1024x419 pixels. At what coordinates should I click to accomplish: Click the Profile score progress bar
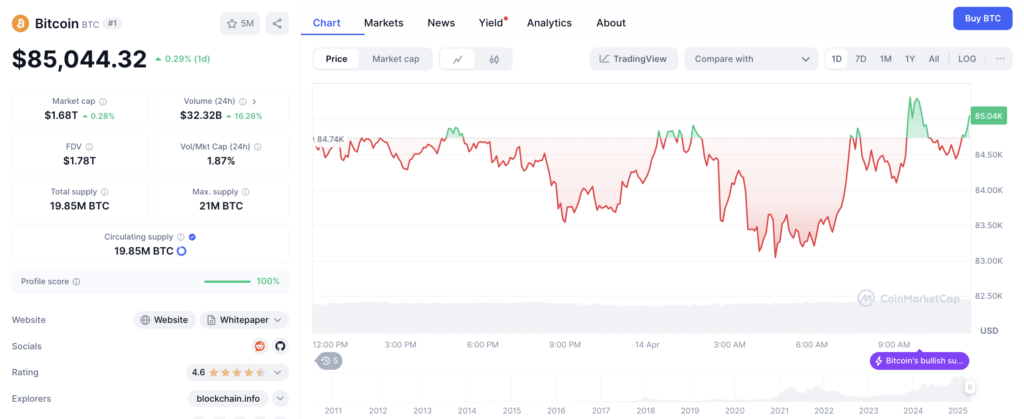(227, 282)
